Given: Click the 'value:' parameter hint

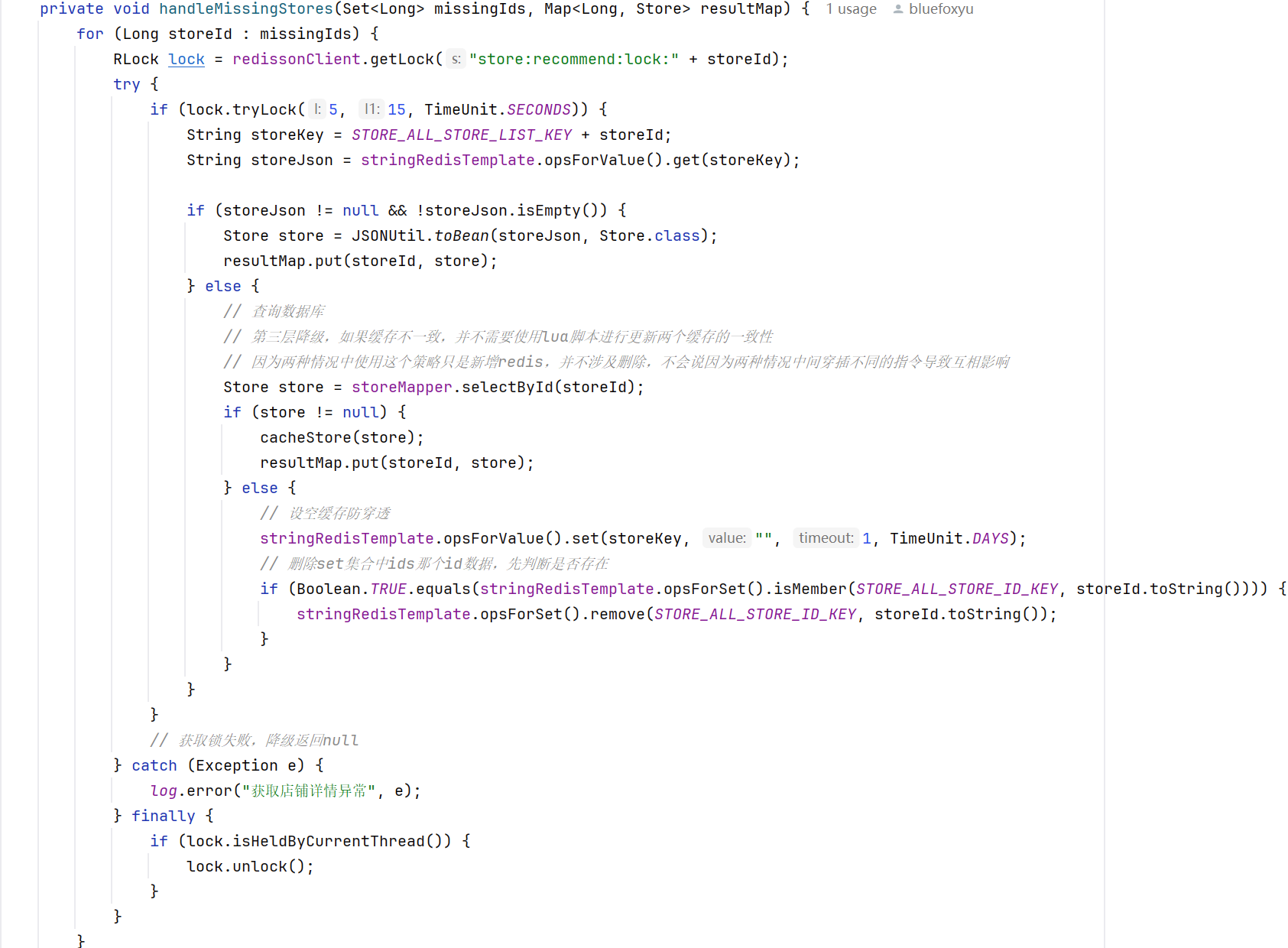Looking at the screenshot, I should coord(727,538).
